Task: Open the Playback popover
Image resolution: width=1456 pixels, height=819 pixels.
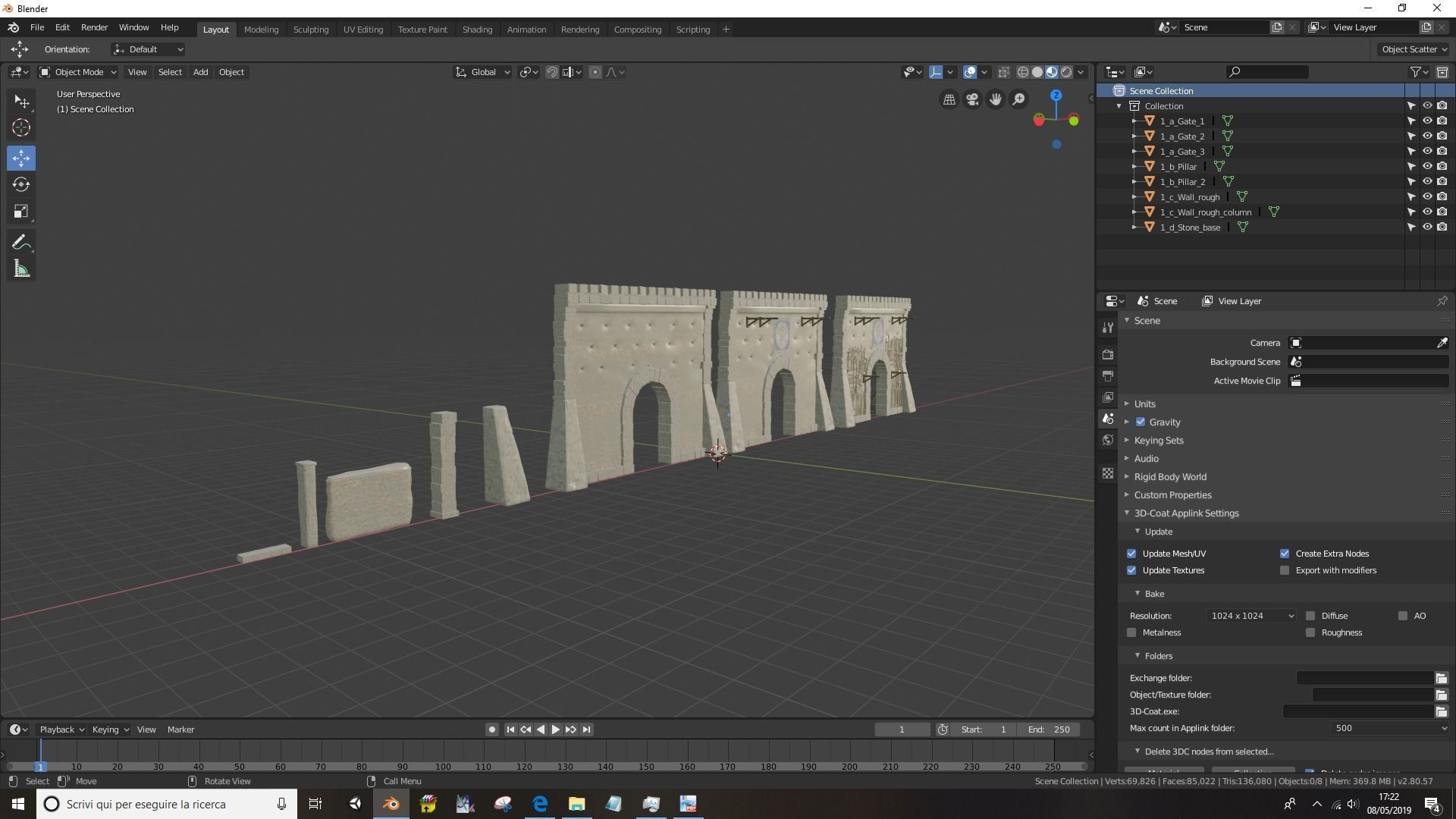Action: pos(61,730)
